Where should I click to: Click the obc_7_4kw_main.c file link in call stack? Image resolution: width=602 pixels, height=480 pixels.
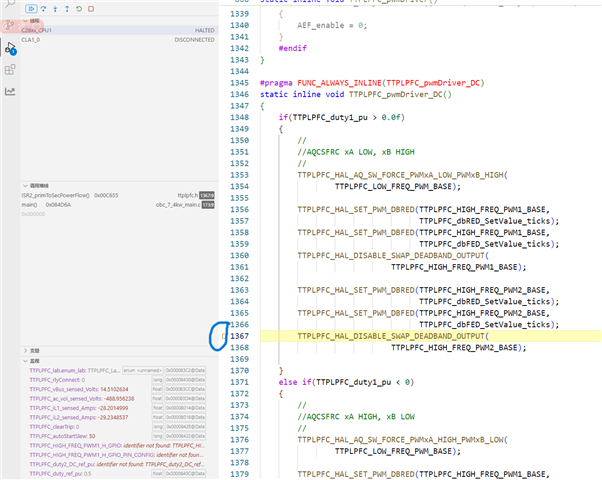pyautogui.click(x=178, y=205)
